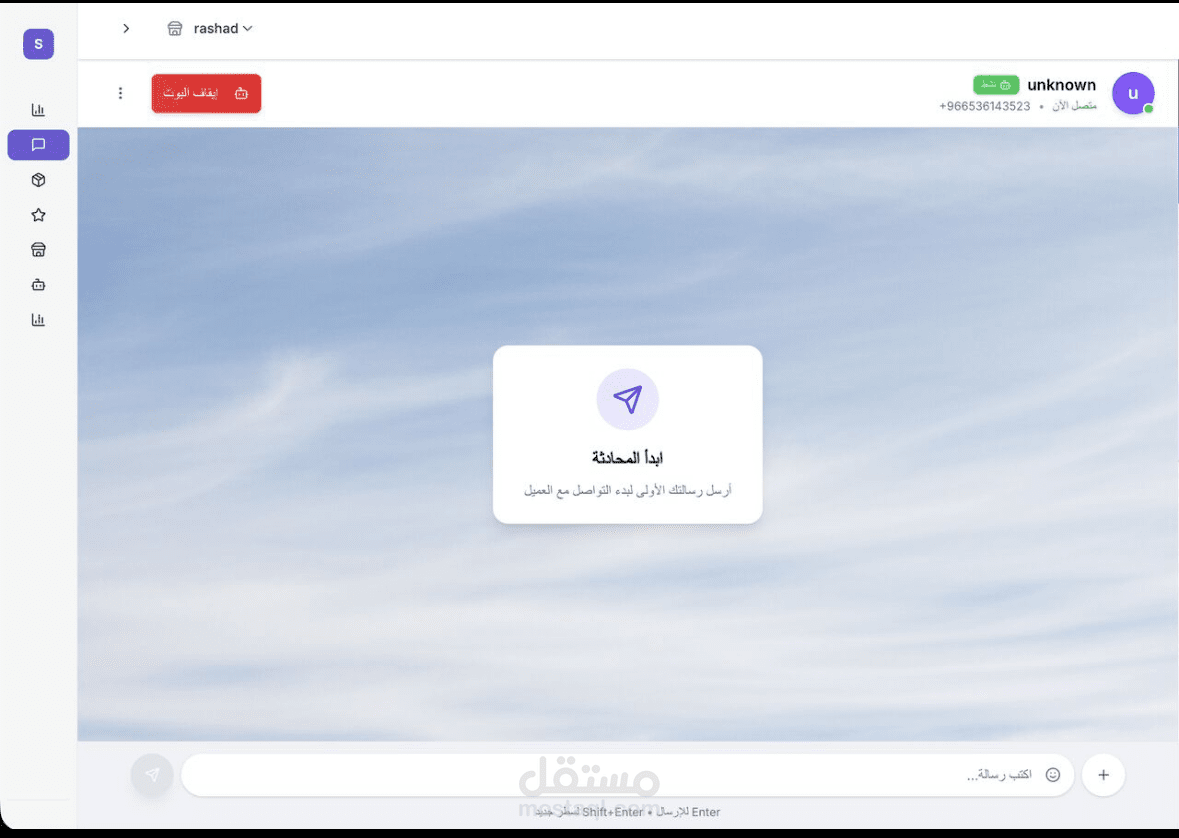Click the purple u contact avatar
1179x838 pixels.
pyautogui.click(x=1133, y=93)
